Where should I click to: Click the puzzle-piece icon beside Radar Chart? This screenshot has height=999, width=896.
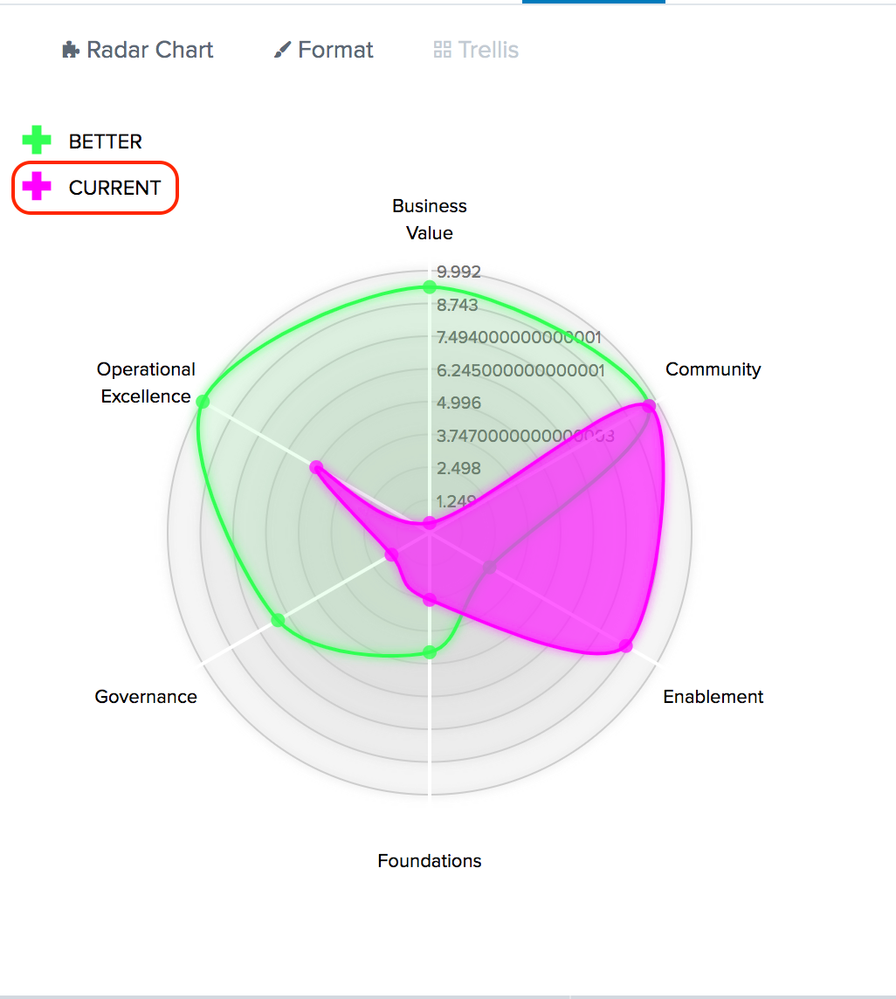coord(70,50)
